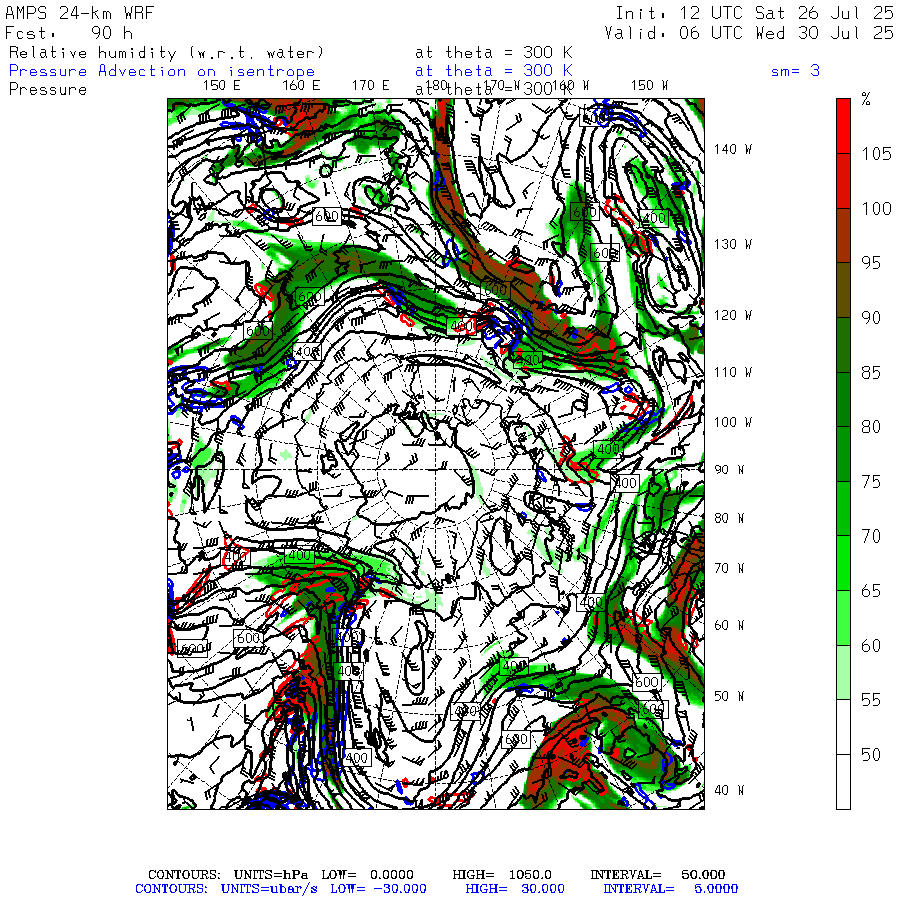900x900 pixels.
Task: Pick the bright red top segment of the color bar
Action: [x=843, y=126]
